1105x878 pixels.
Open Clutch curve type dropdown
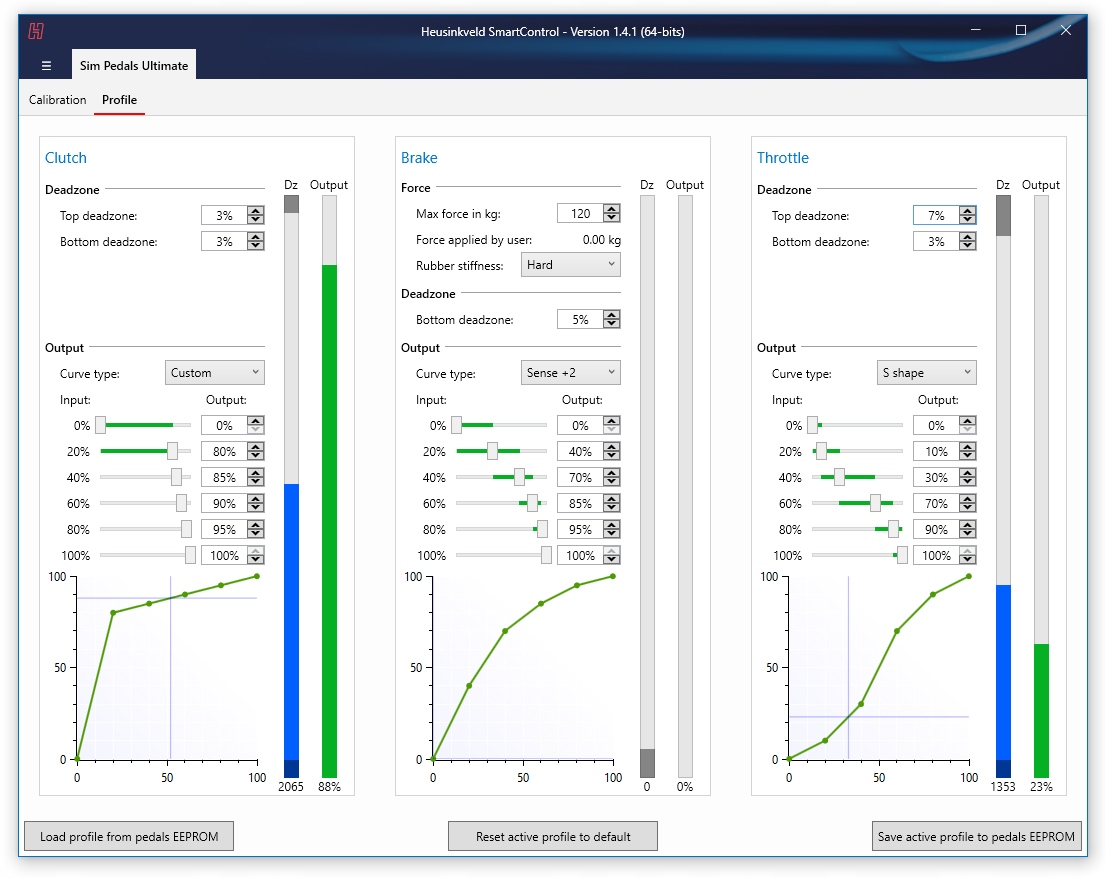pos(215,373)
